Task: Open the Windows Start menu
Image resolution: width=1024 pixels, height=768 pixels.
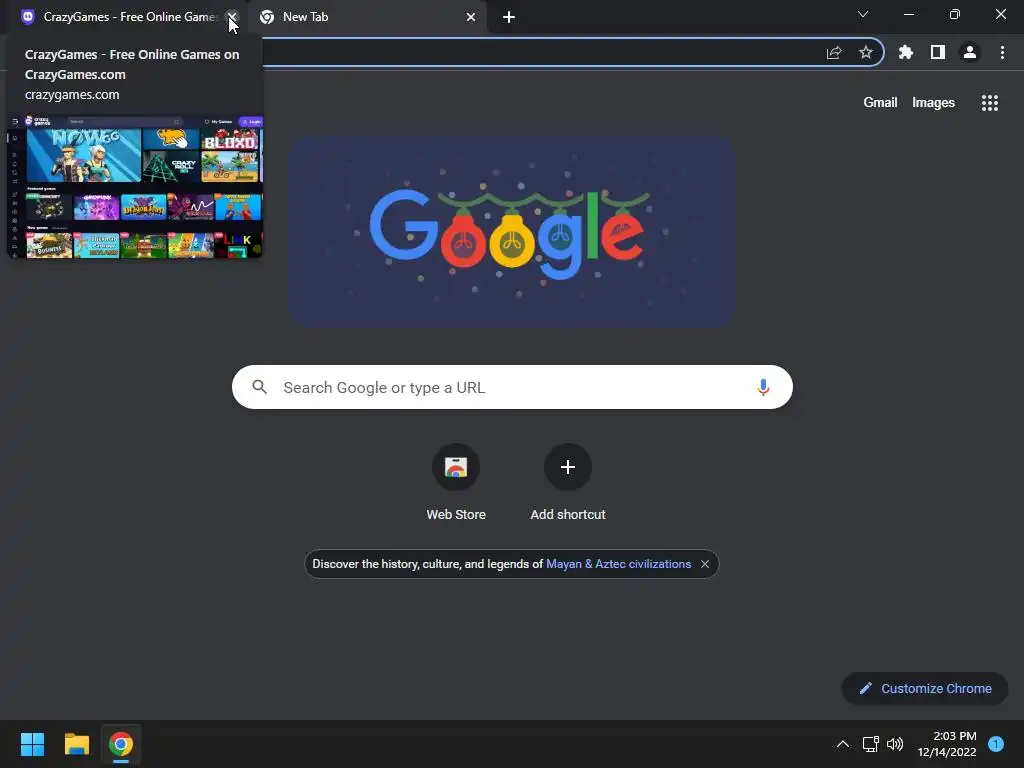Action: (x=32, y=744)
